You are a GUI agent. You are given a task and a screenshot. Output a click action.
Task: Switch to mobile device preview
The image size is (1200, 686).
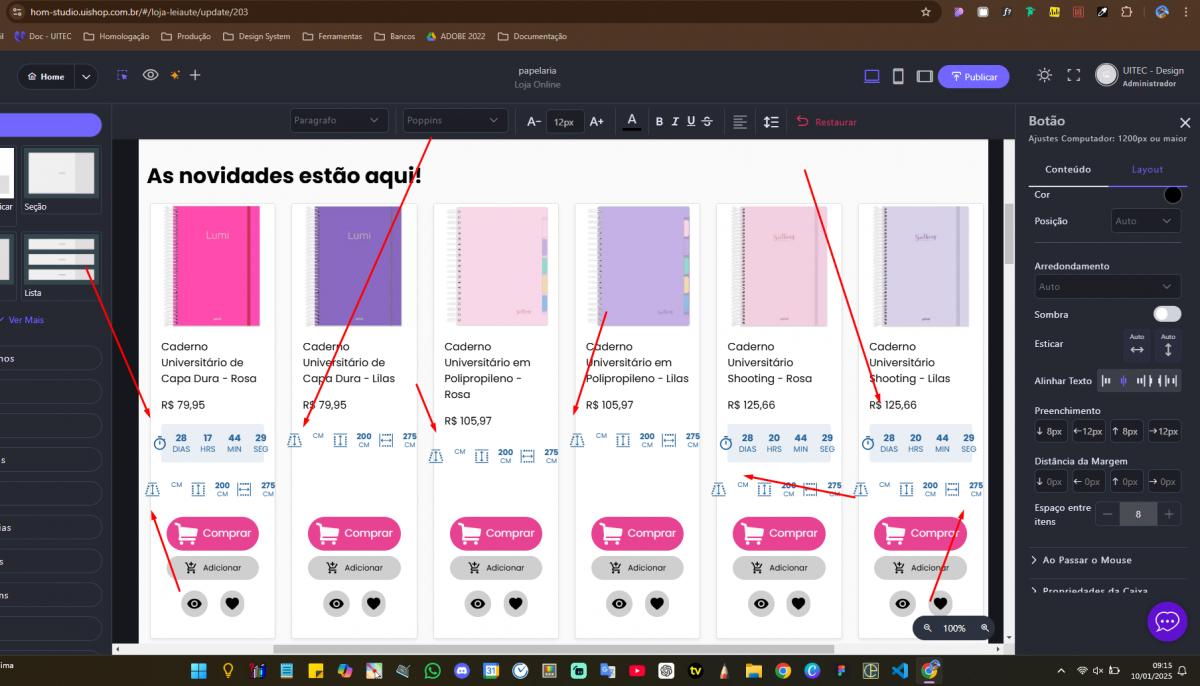coord(898,76)
